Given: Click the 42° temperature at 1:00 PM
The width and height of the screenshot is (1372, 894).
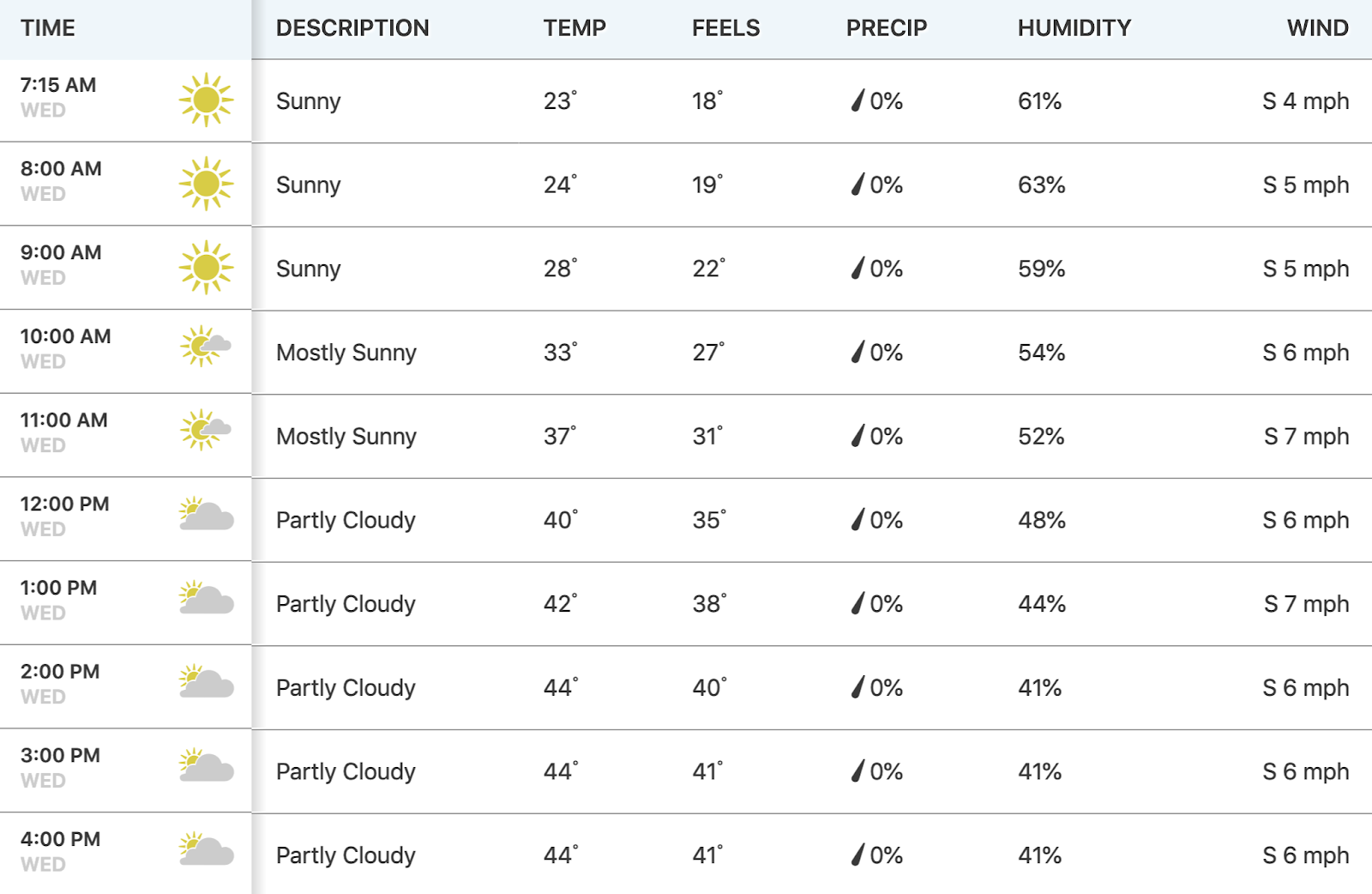Looking at the screenshot, I should point(561,604).
